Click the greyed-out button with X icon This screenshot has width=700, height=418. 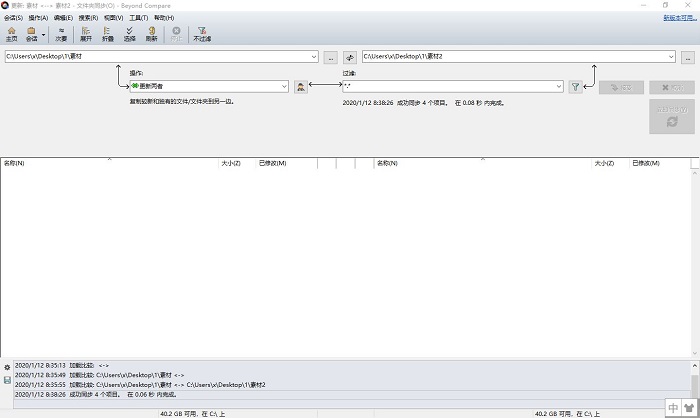[672, 87]
